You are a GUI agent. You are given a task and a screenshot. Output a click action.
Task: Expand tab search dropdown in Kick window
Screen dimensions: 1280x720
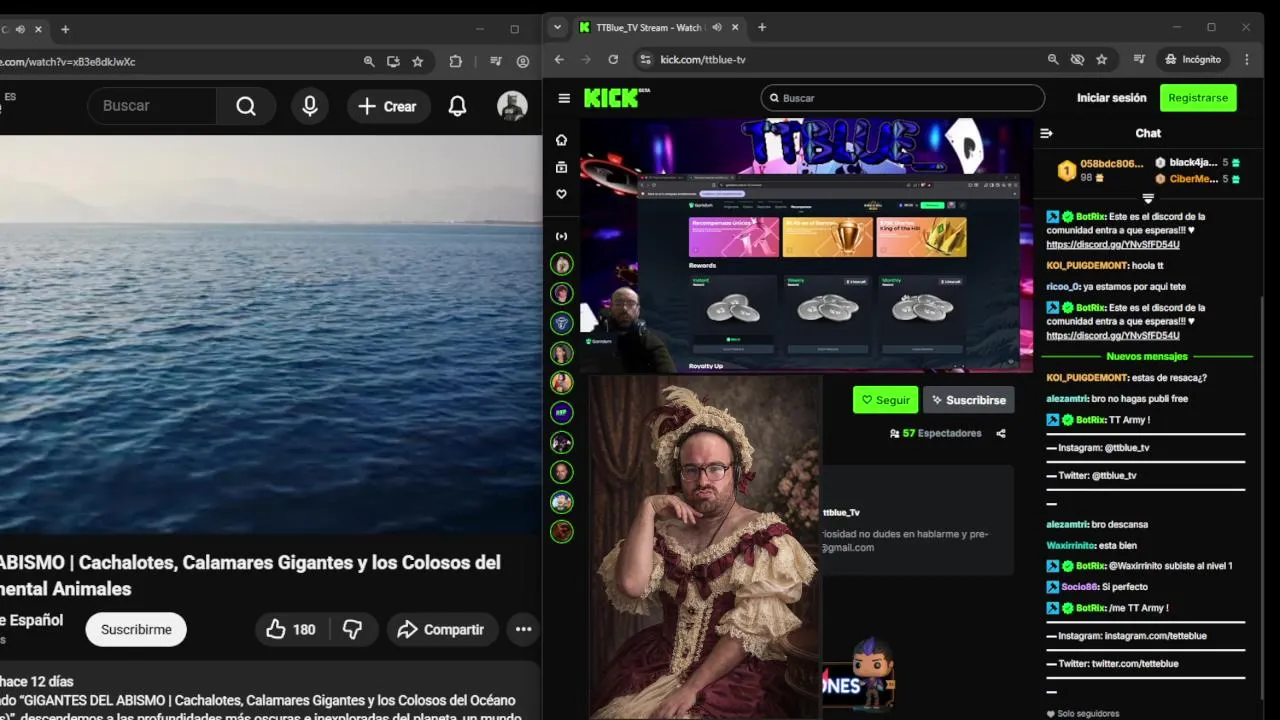tap(558, 27)
